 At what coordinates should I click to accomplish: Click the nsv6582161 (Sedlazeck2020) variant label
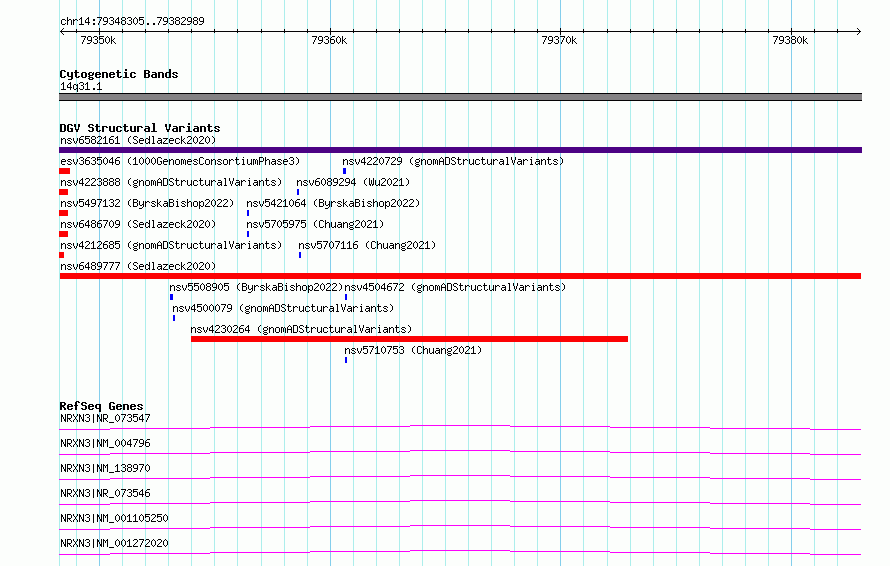pos(138,140)
